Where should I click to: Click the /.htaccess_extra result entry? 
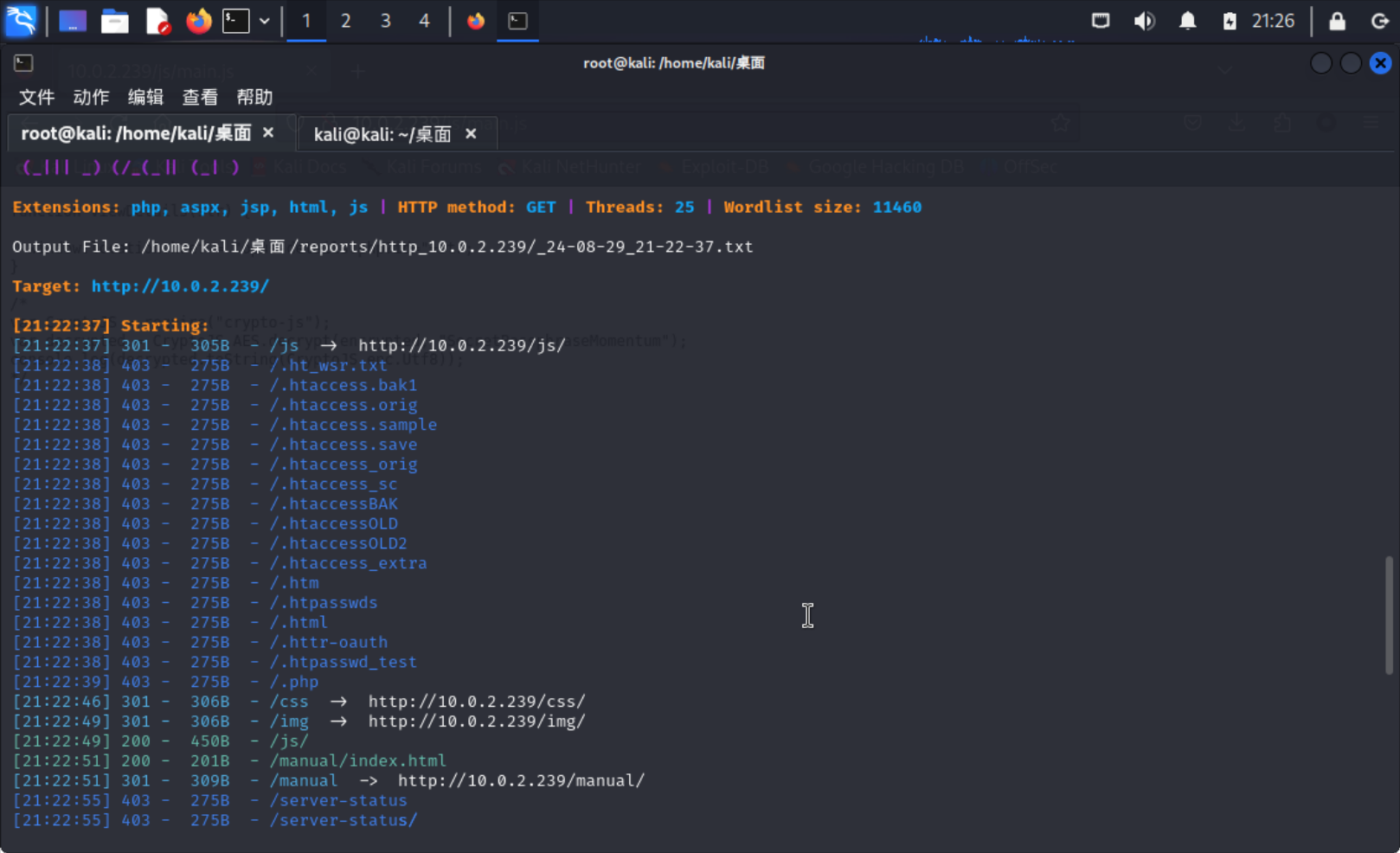click(349, 563)
